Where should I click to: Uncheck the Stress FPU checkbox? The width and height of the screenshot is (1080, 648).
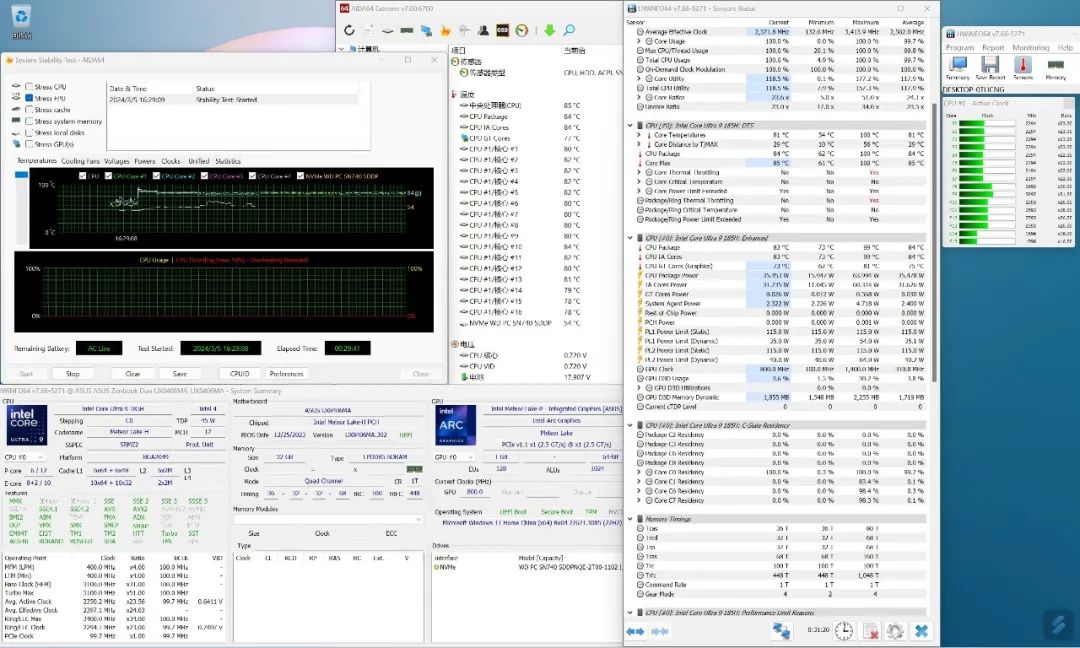pyautogui.click(x=29, y=99)
